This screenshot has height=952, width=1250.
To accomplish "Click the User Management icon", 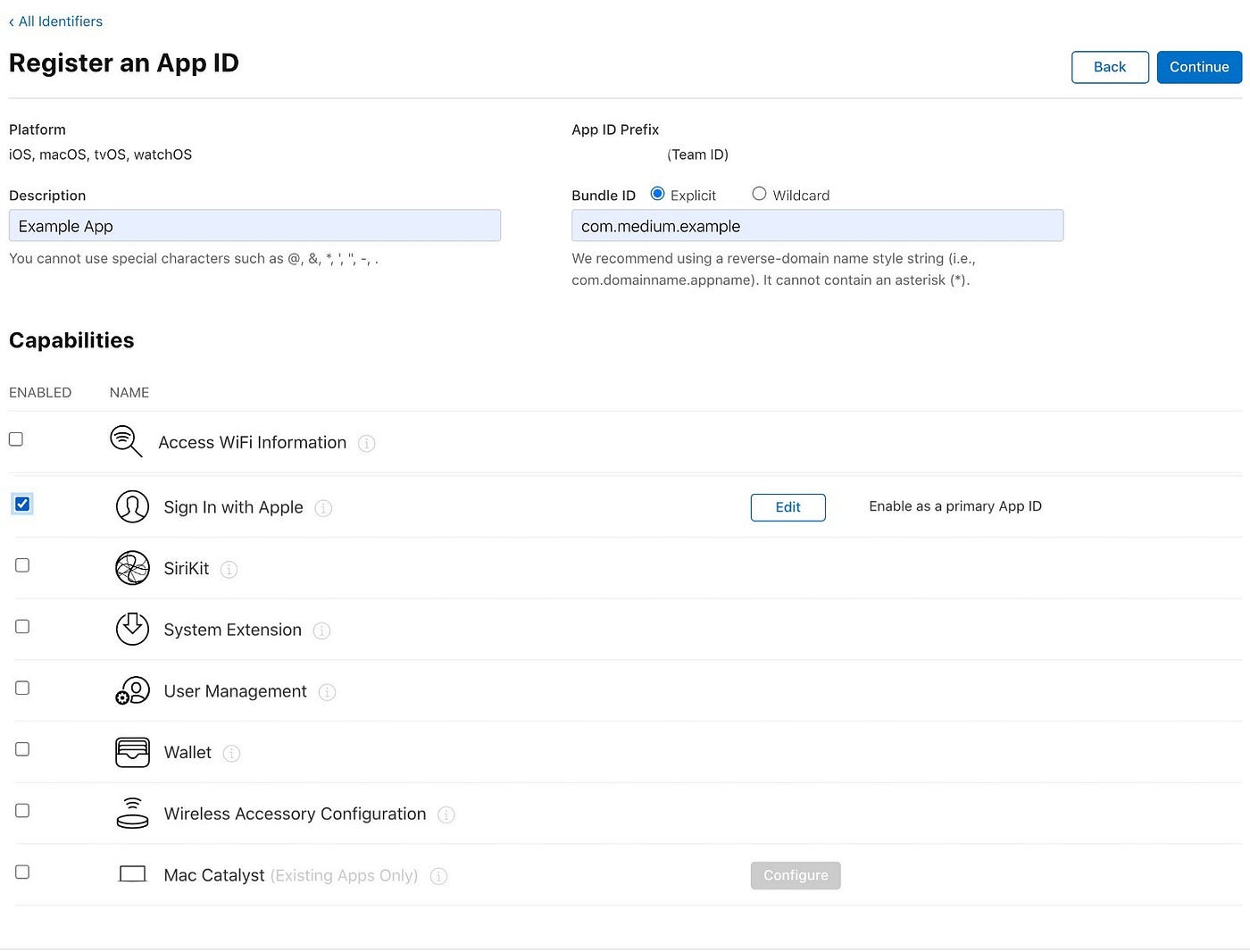I will click(x=132, y=689).
